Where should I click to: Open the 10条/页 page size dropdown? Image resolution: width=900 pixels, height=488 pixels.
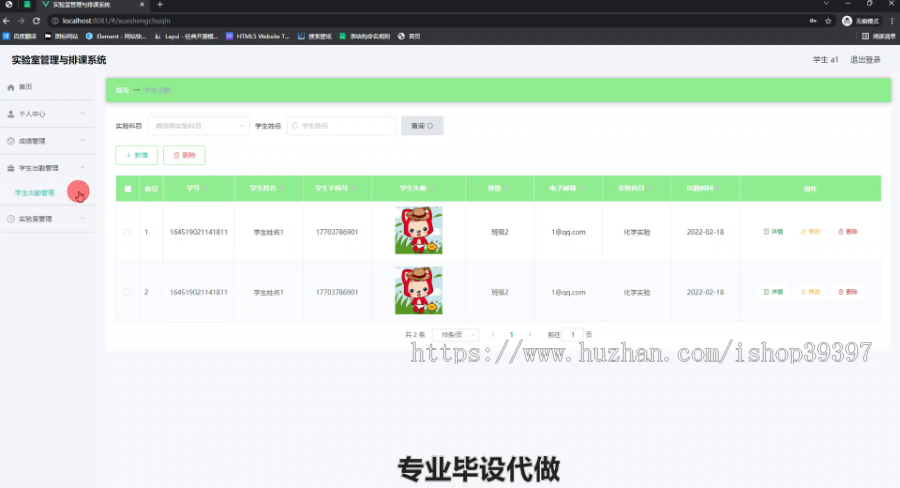click(456, 335)
